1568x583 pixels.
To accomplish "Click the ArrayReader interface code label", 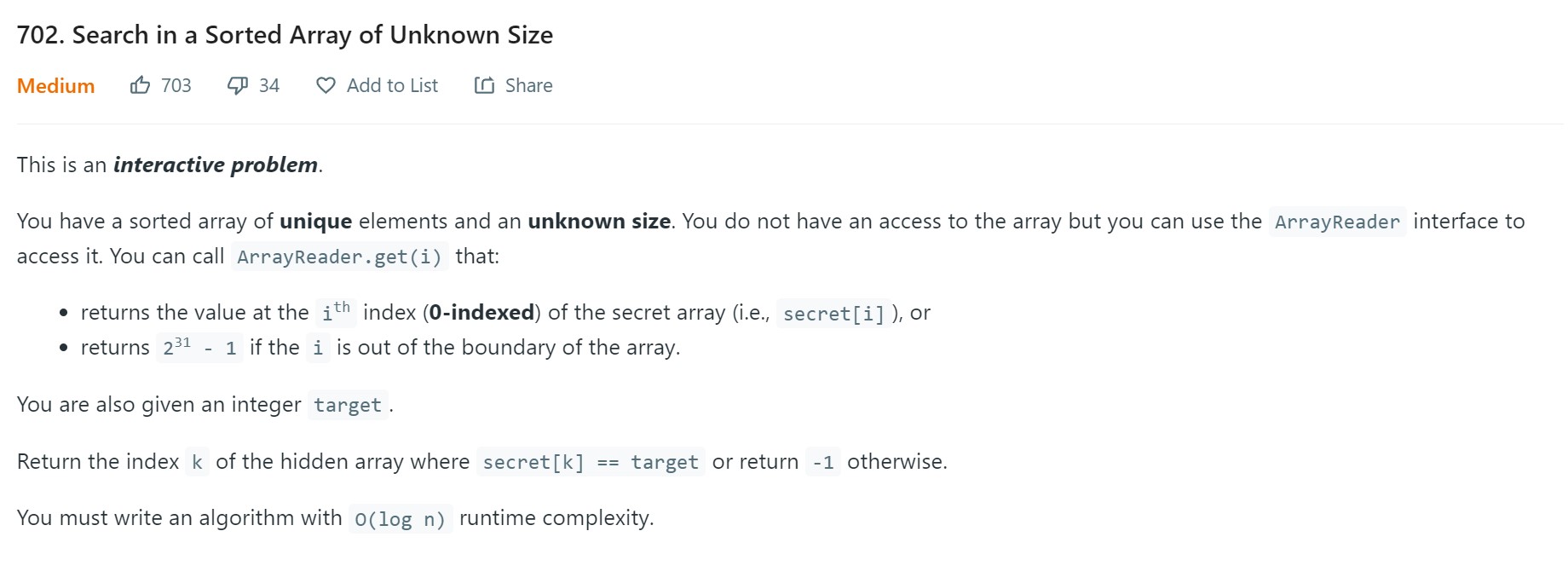I will click(x=1337, y=222).
